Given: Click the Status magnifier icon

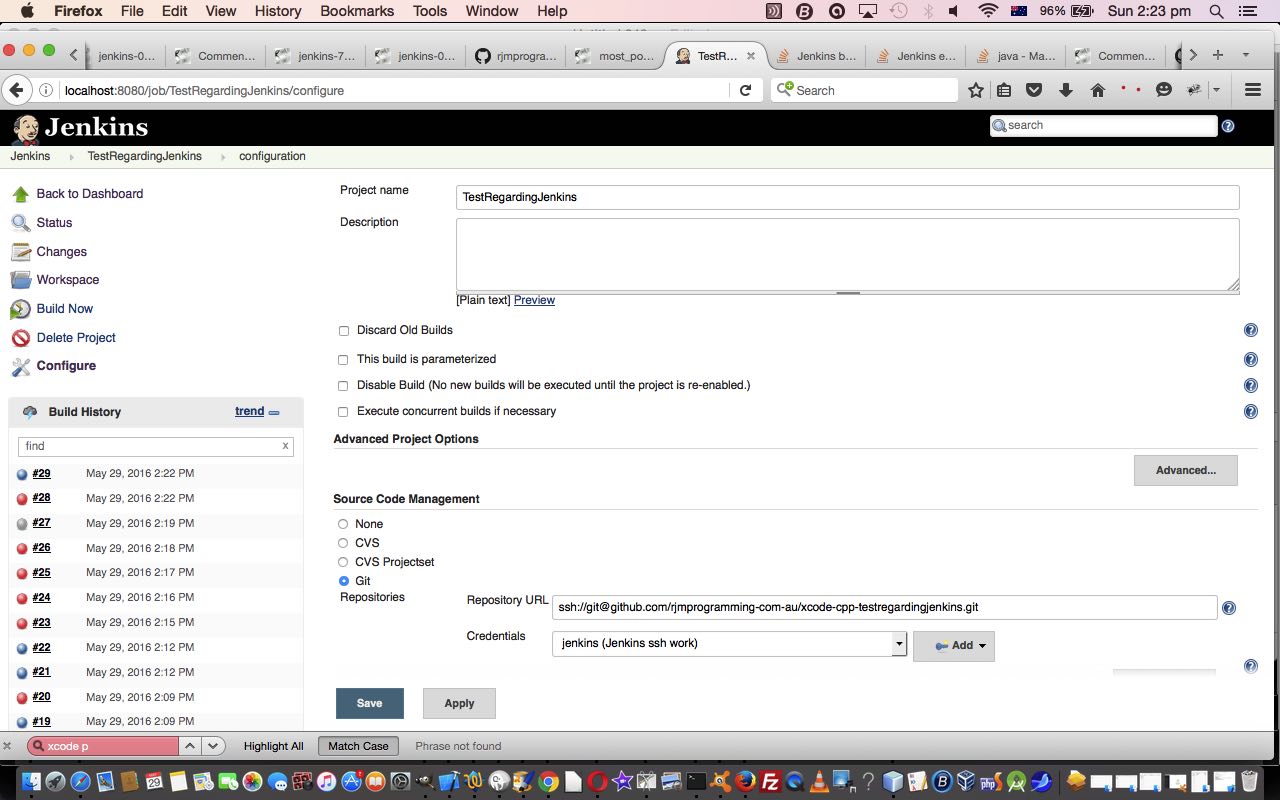Looking at the screenshot, I should tap(21, 223).
